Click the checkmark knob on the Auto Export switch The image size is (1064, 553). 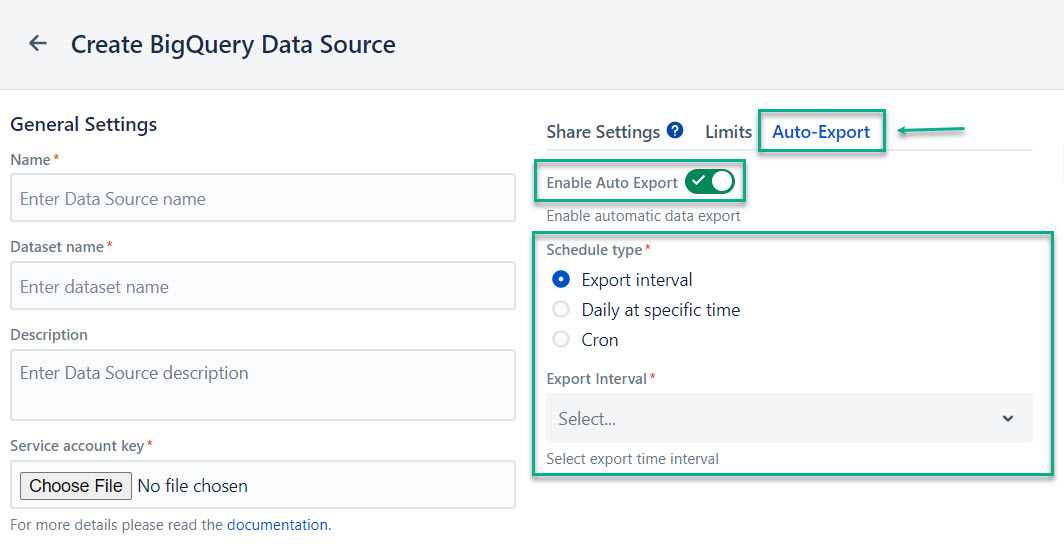[699, 182]
